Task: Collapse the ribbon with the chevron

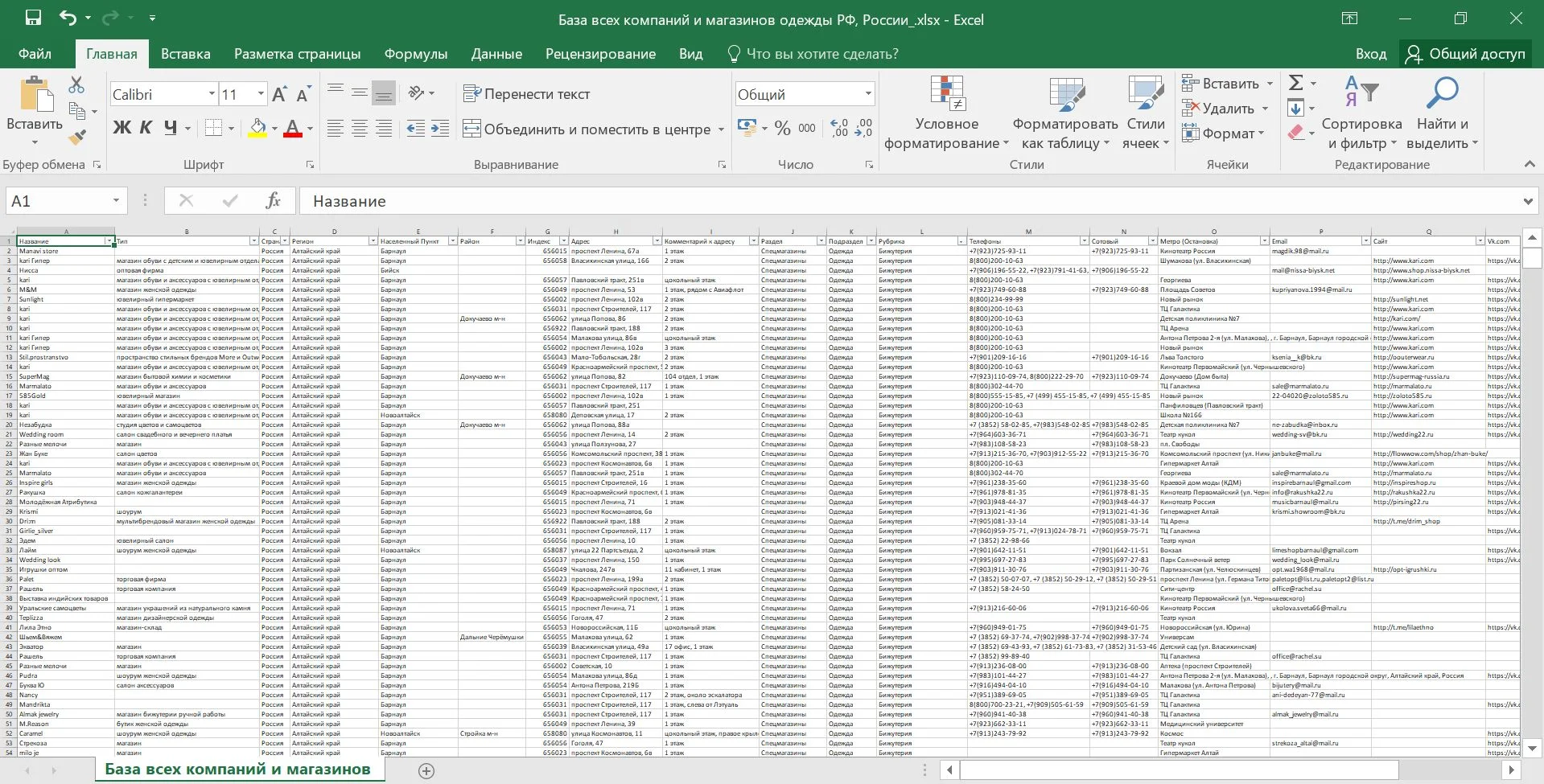Action: tap(1530, 164)
